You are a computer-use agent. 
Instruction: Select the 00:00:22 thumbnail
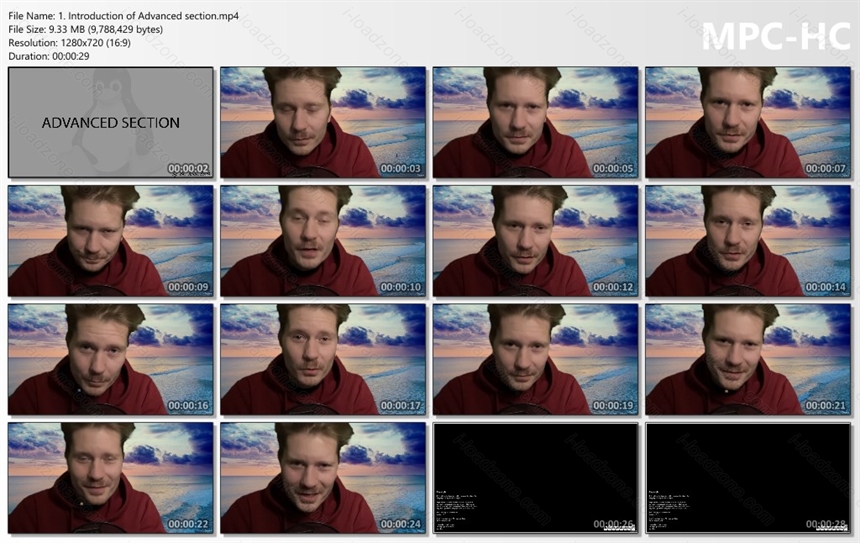[111, 478]
